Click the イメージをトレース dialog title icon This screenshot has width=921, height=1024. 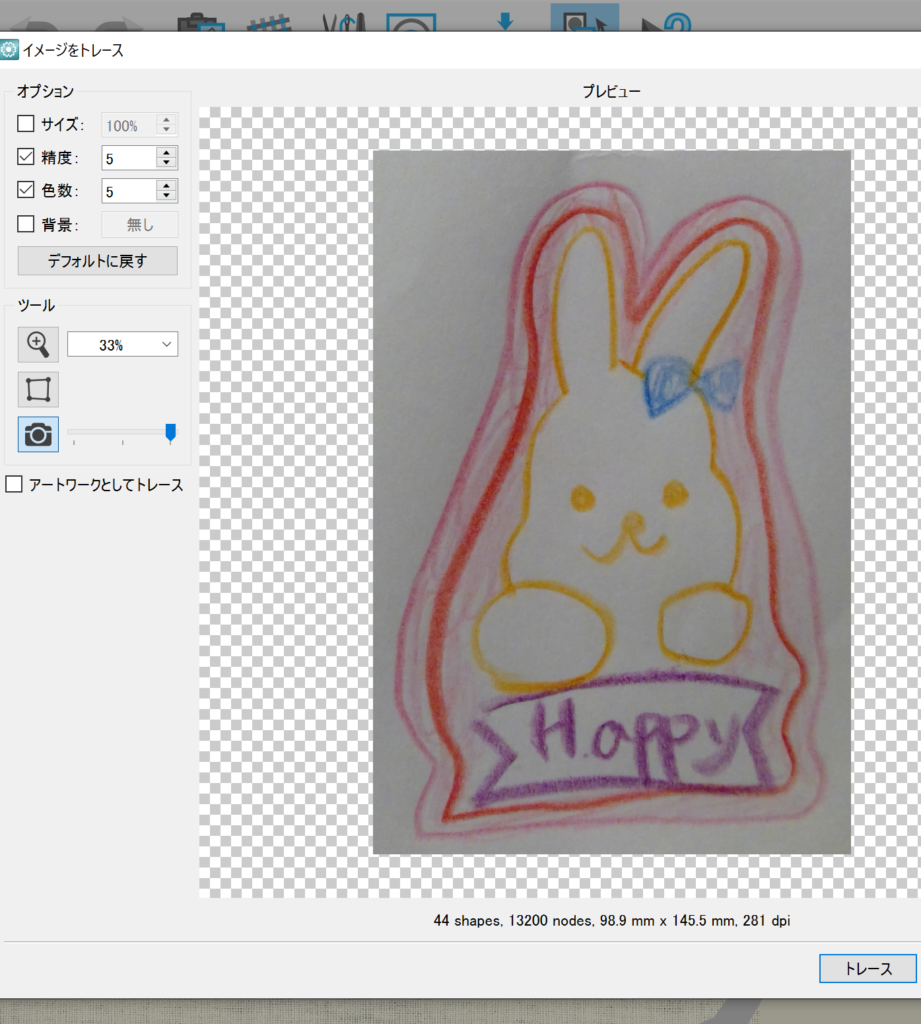tap(10, 49)
